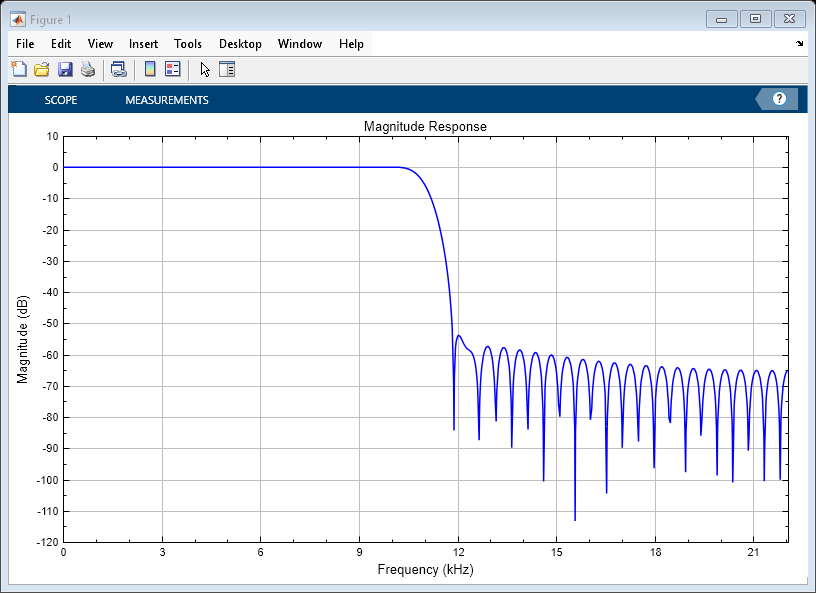The height and width of the screenshot is (593, 816).
Task: Click the Print Figure printer icon
Action: (x=88, y=69)
